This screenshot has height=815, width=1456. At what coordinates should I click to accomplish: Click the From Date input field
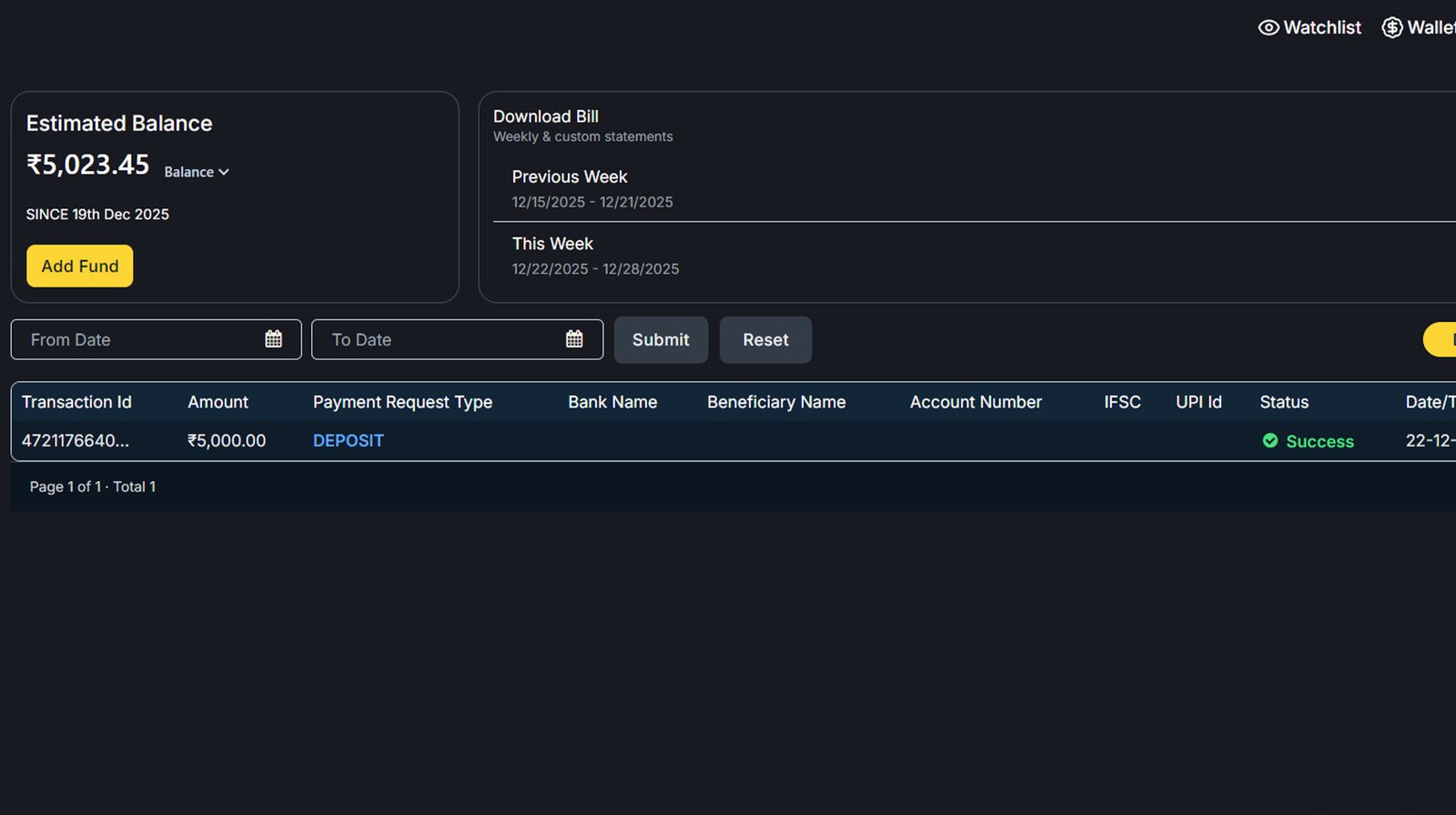coord(156,339)
